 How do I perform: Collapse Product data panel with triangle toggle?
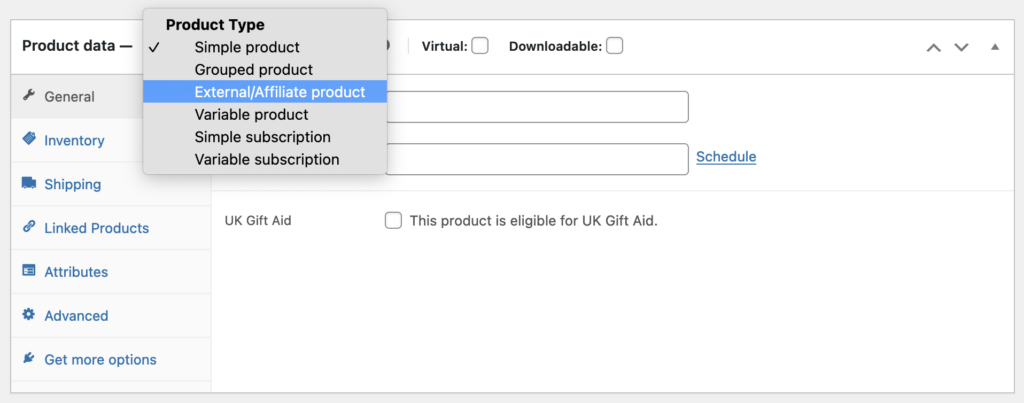tap(995, 47)
